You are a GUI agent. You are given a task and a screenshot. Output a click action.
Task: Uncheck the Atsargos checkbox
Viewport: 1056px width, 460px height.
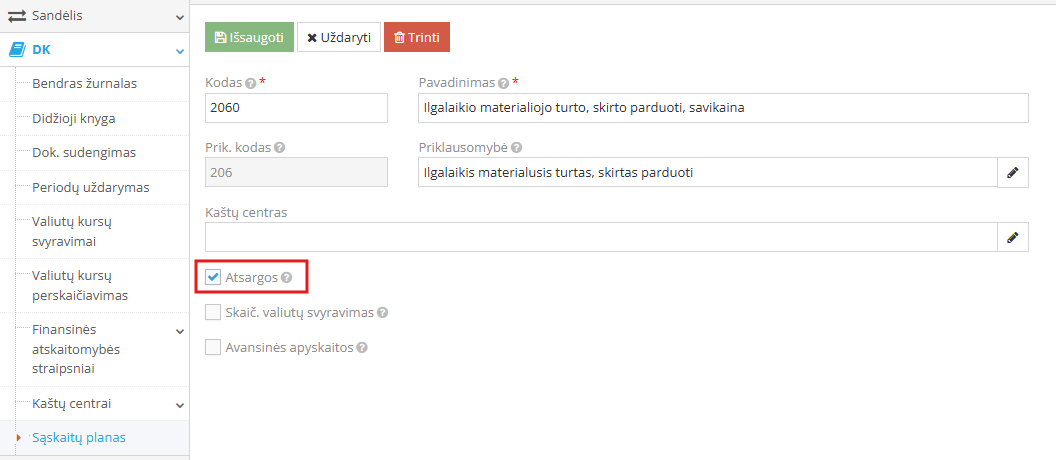click(x=213, y=277)
